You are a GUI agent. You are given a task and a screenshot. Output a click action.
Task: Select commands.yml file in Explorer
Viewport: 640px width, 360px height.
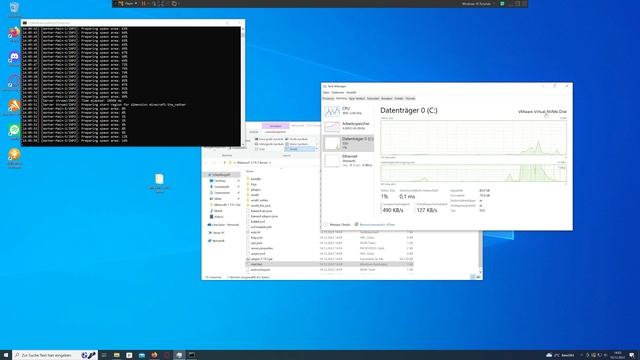tap(261, 227)
